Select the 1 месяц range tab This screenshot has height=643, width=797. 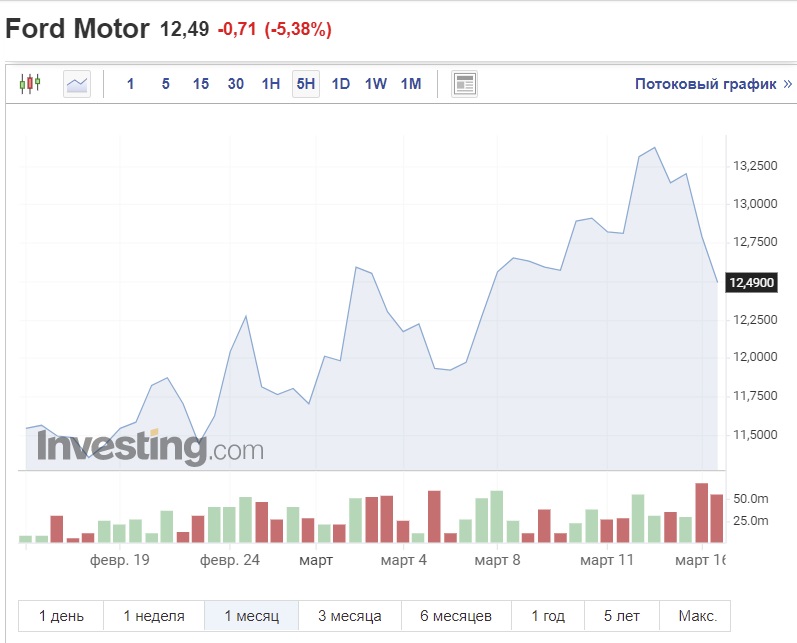[252, 616]
